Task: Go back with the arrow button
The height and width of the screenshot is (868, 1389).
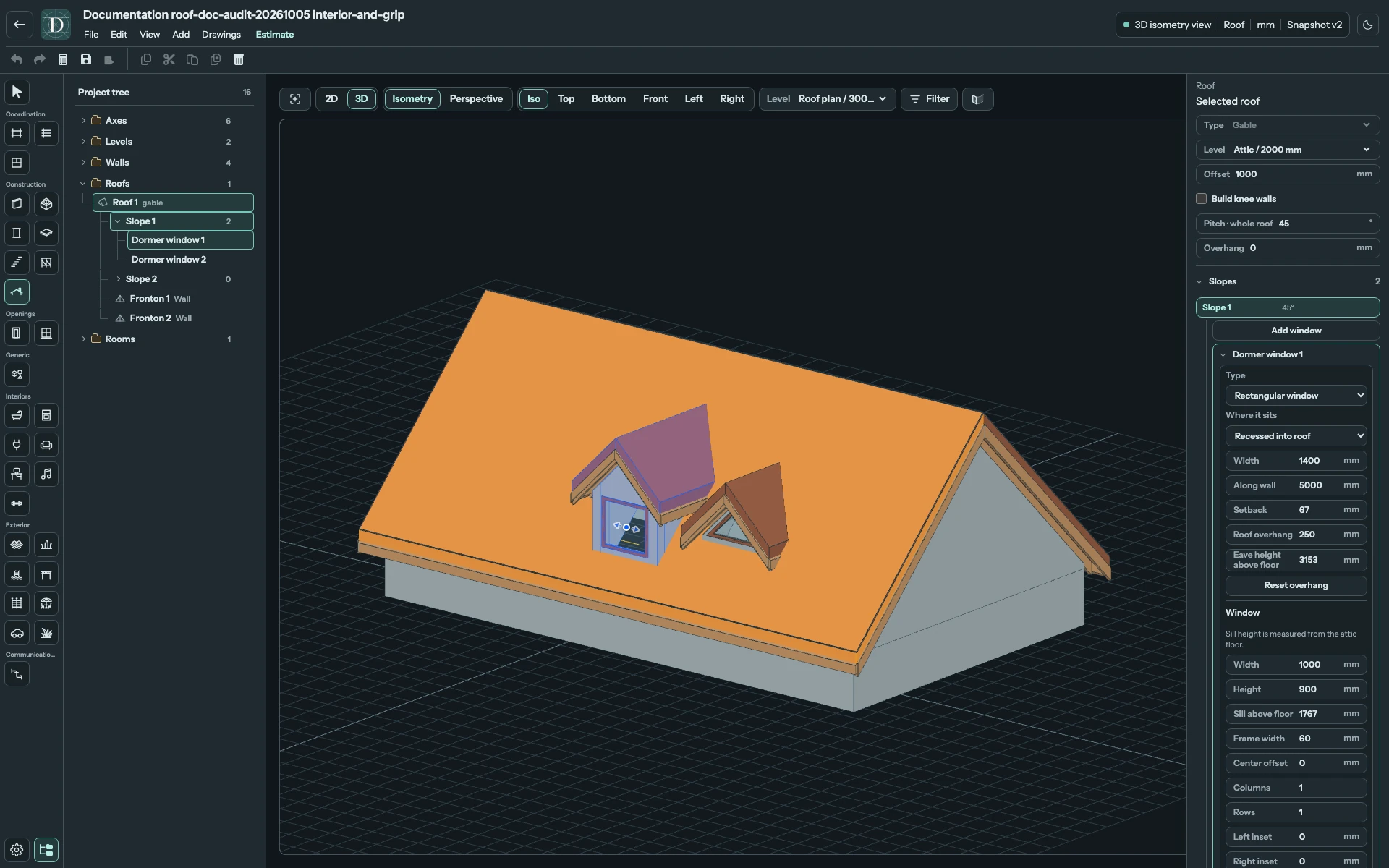Action: tap(20, 25)
